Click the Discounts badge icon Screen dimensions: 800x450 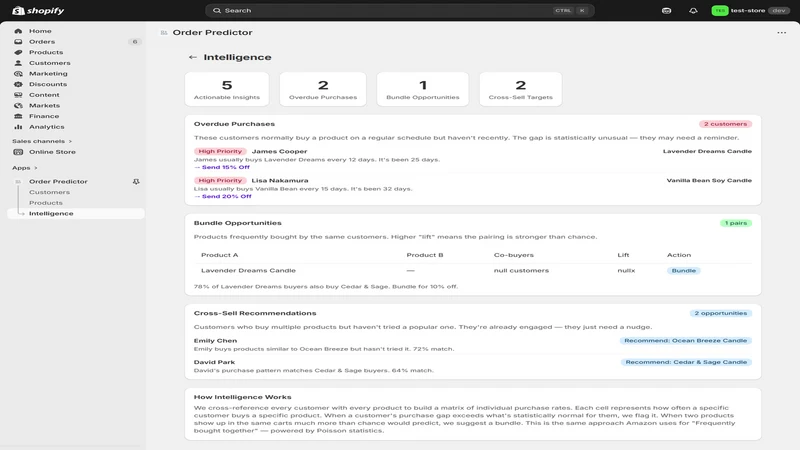(x=18, y=84)
